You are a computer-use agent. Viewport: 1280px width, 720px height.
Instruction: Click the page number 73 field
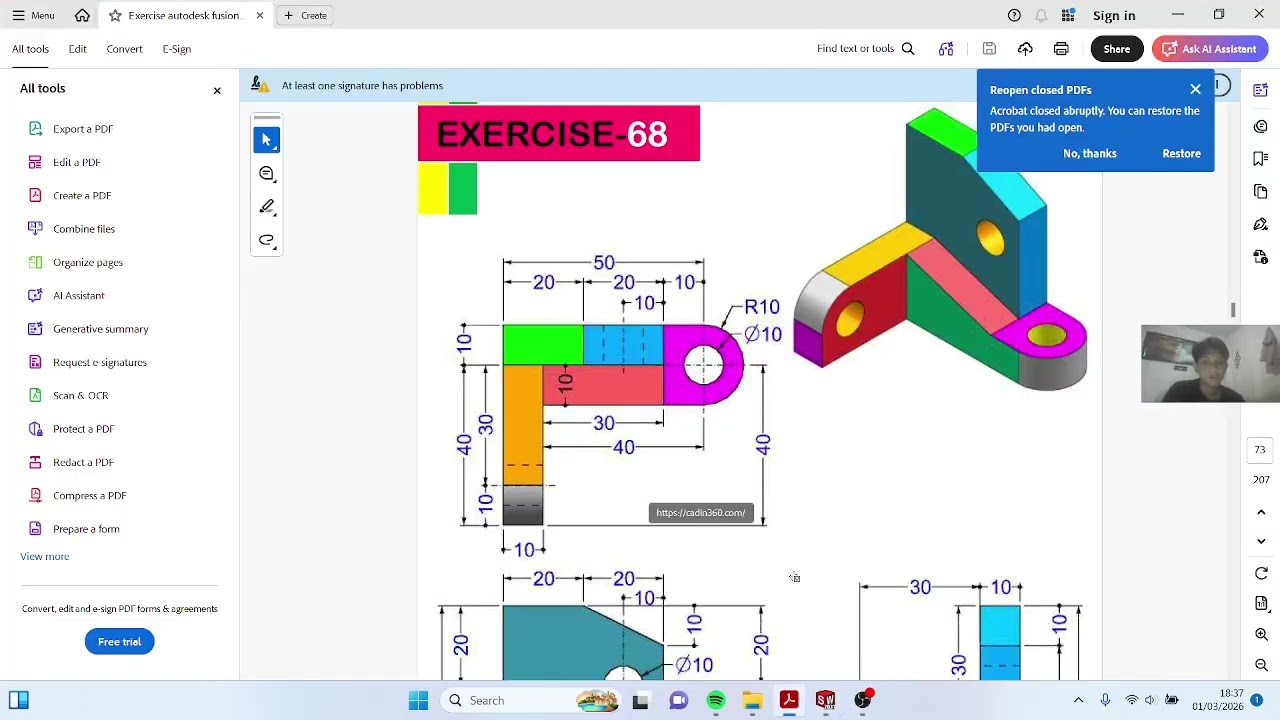(x=1260, y=450)
